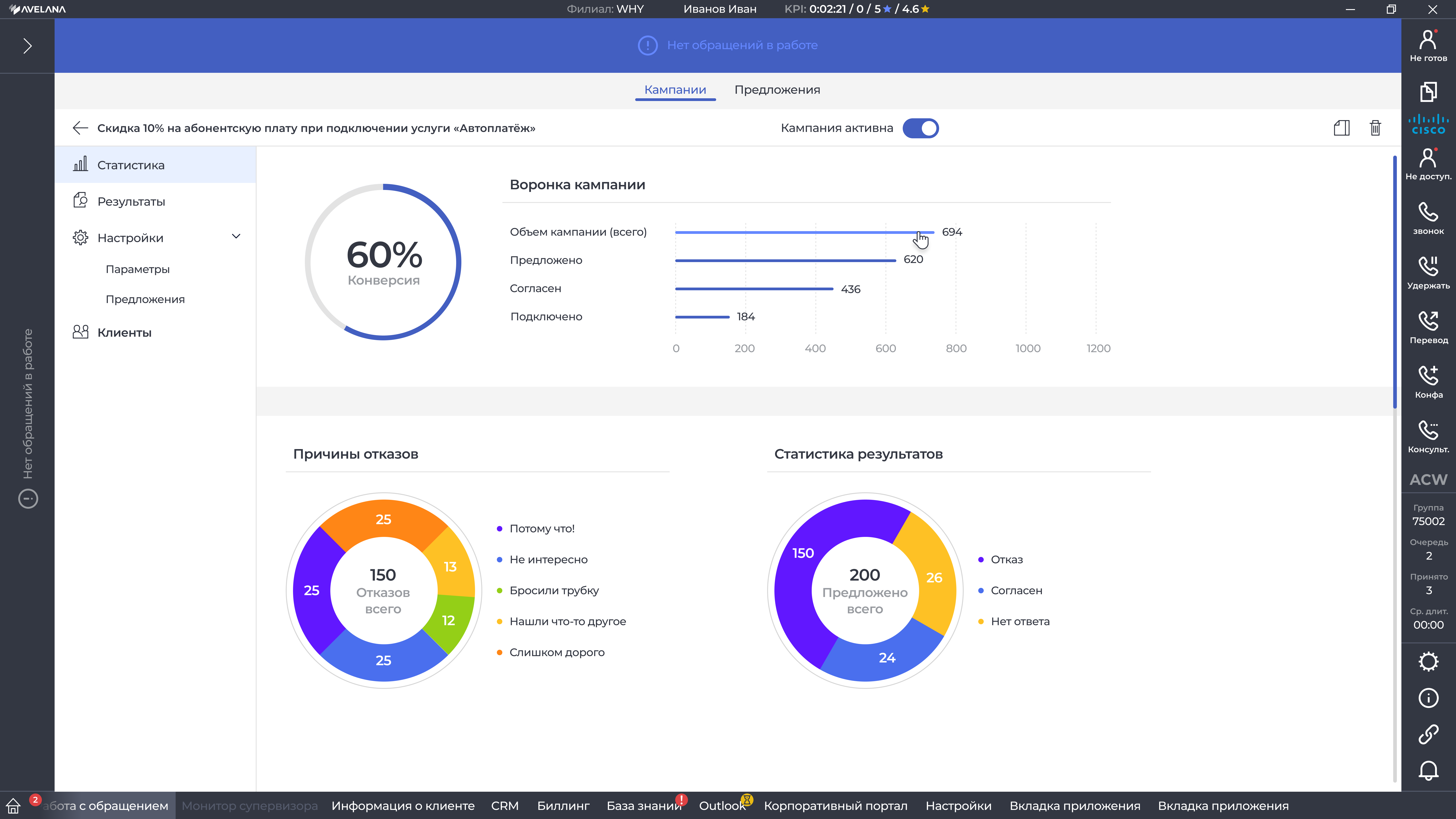Click the Не доступ. status icon
The image size is (1456, 819).
click(x=1428, y=164)
